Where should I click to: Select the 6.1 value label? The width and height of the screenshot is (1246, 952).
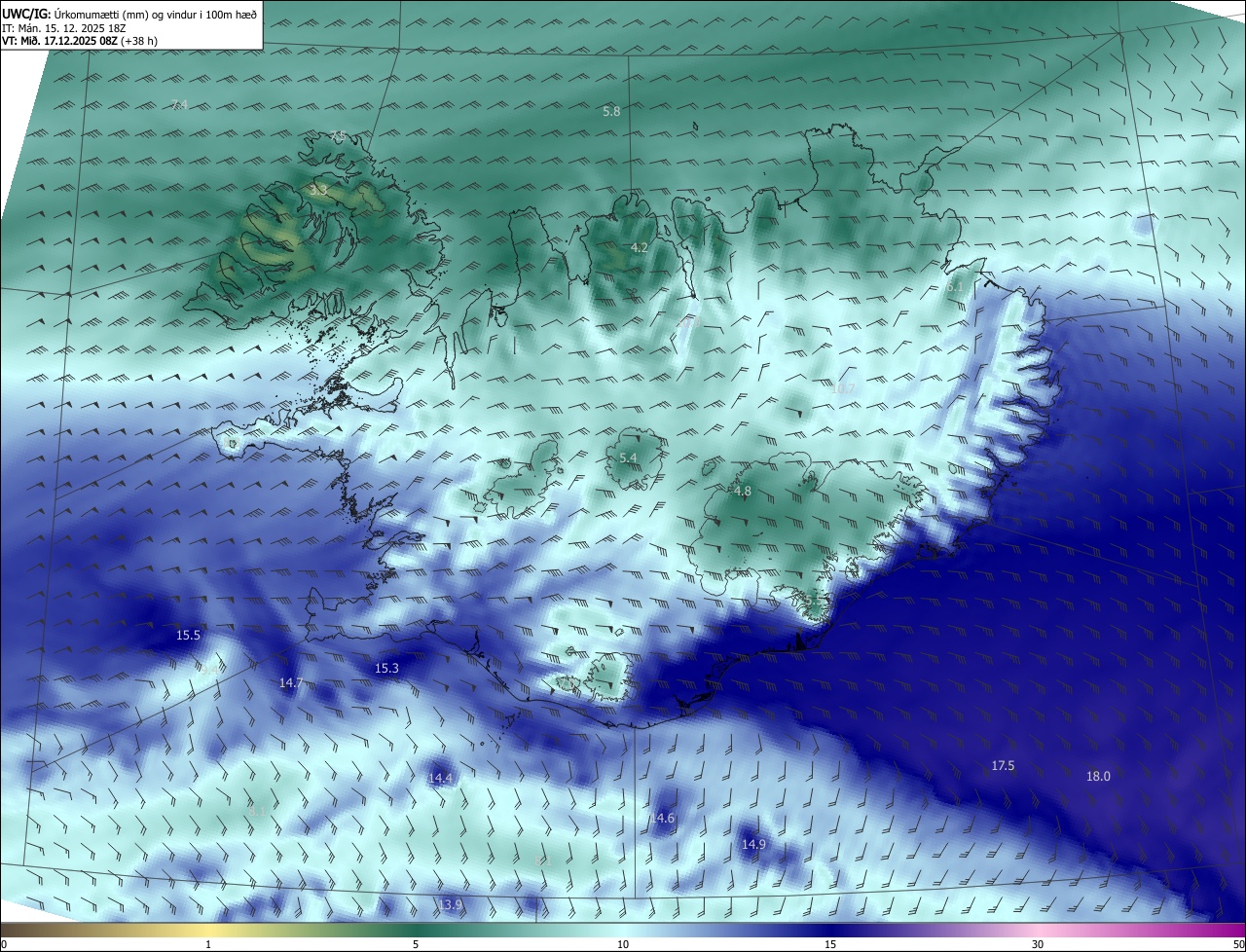(954, 288)
